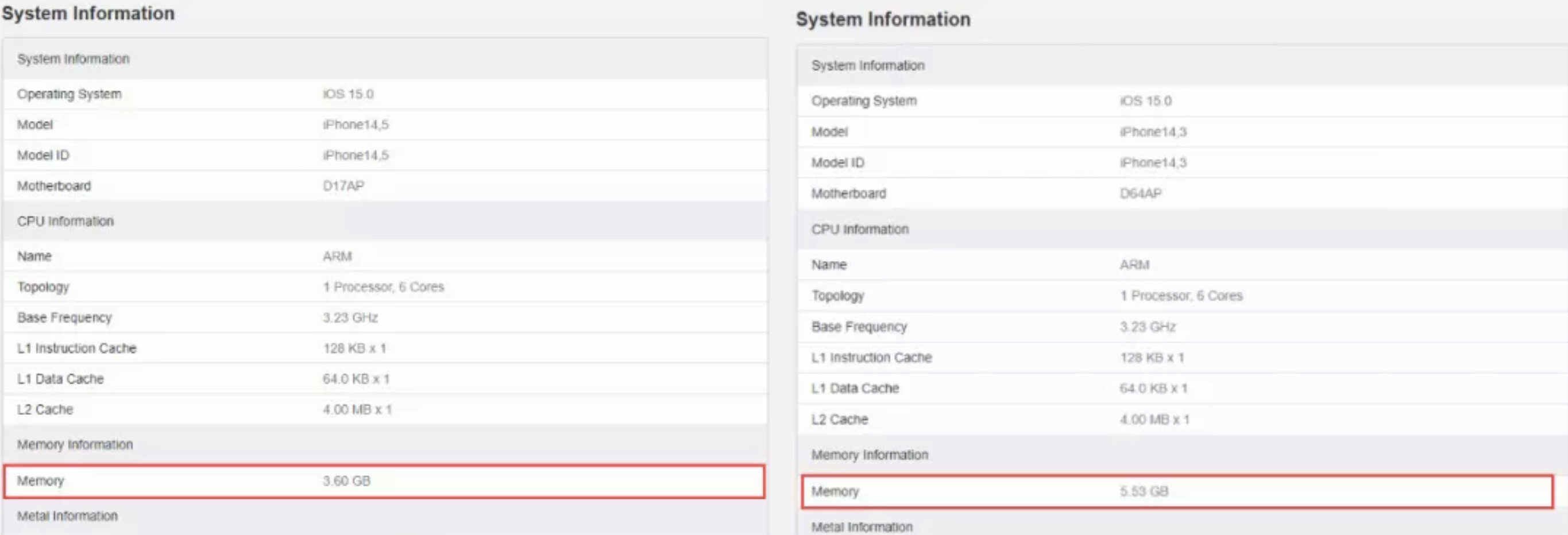The width and height of the screenshot is (1568, 535).
Task: Click 'L1 Data Cache' label in left panel
Action: [60, 379]
